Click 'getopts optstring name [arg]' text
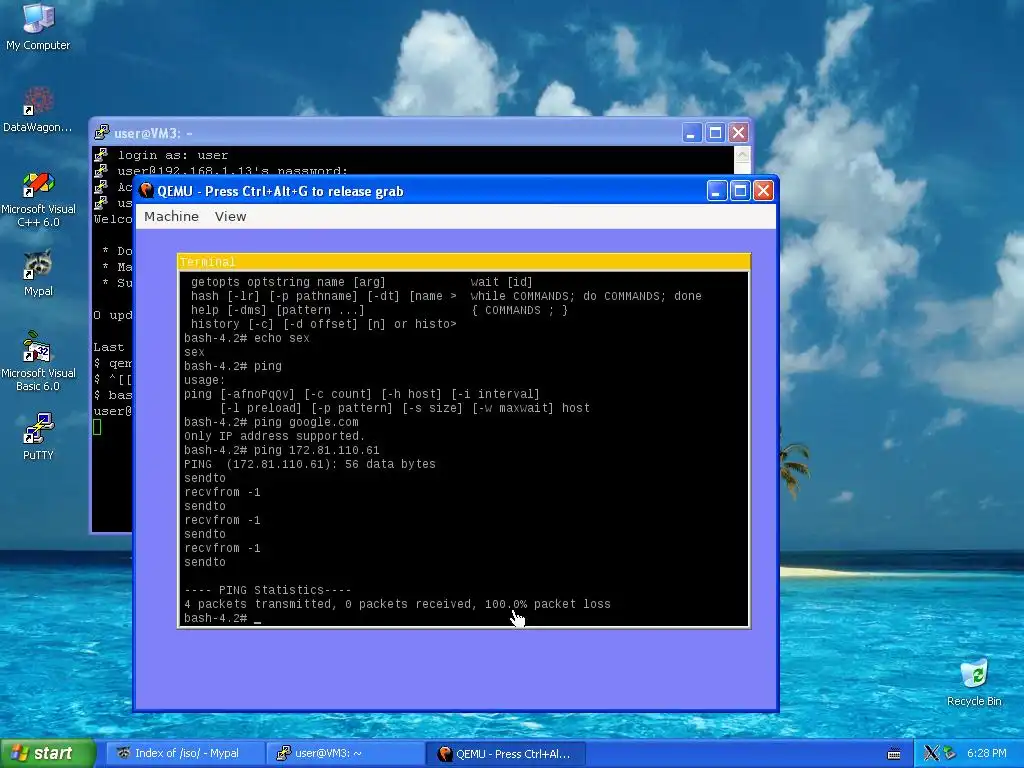 (288, 282)
